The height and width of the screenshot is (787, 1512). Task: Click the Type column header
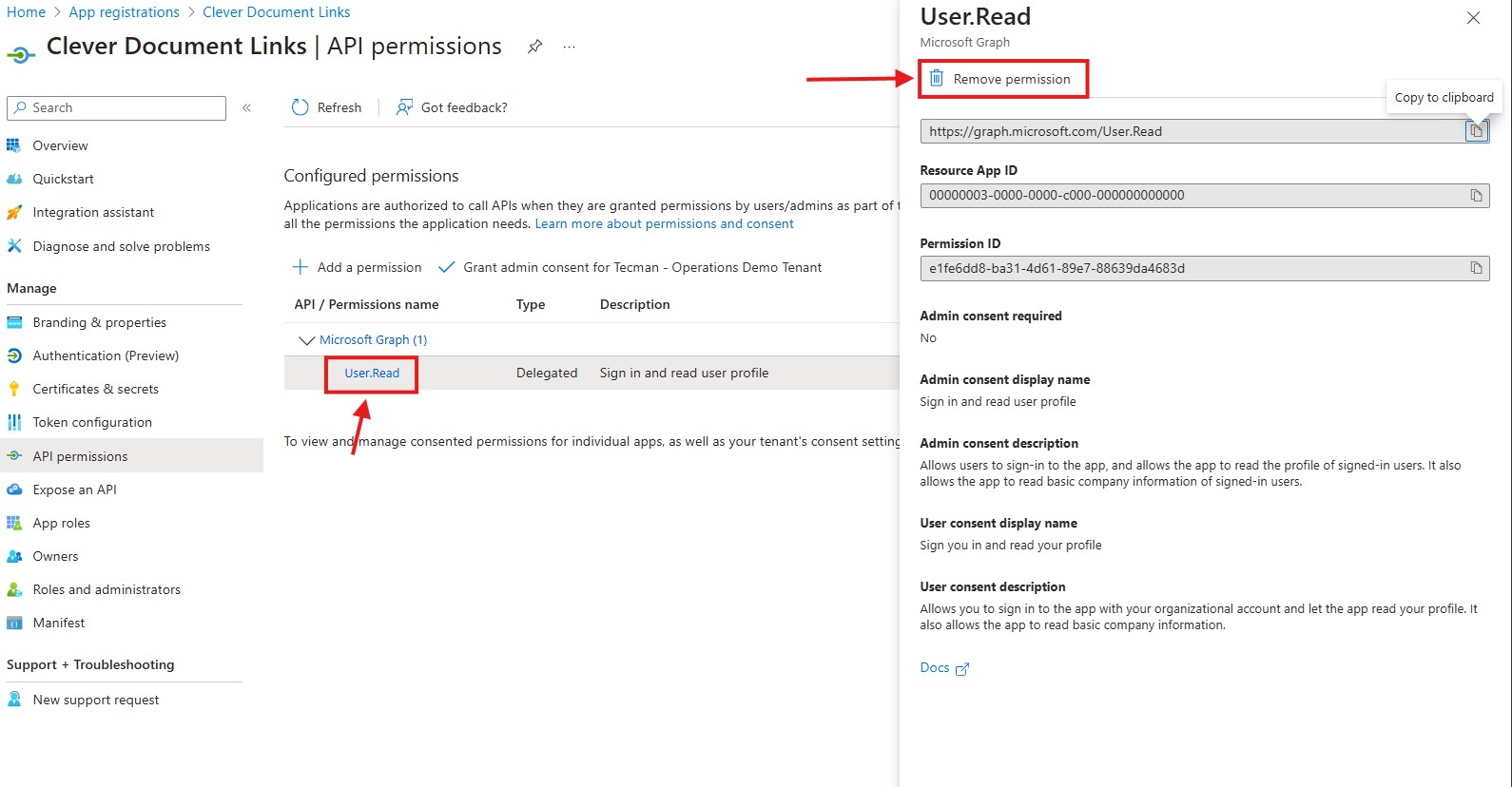tap(531, 304)
